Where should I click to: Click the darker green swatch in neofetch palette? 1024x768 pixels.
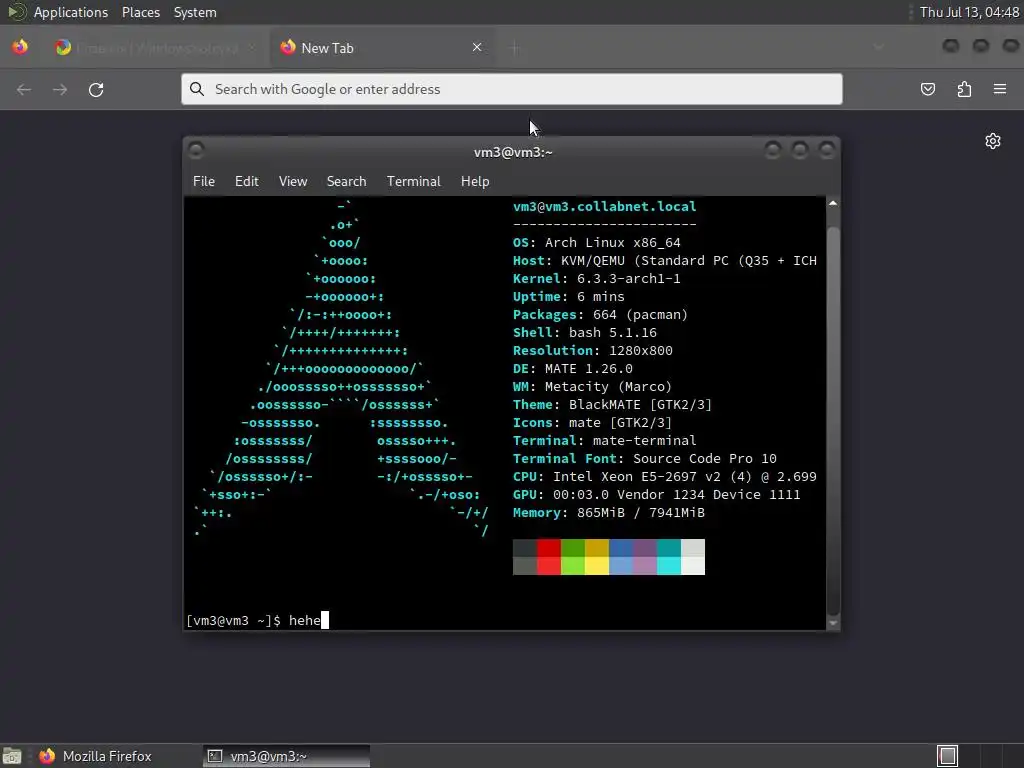573,548
